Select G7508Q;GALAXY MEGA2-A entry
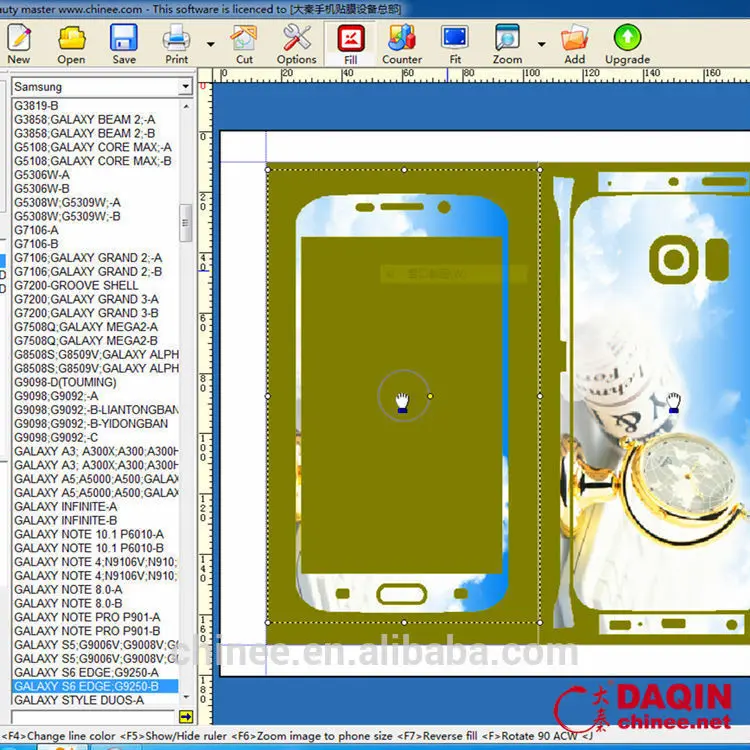This screenshot has width=750, height=750. [x=86, y=327]
